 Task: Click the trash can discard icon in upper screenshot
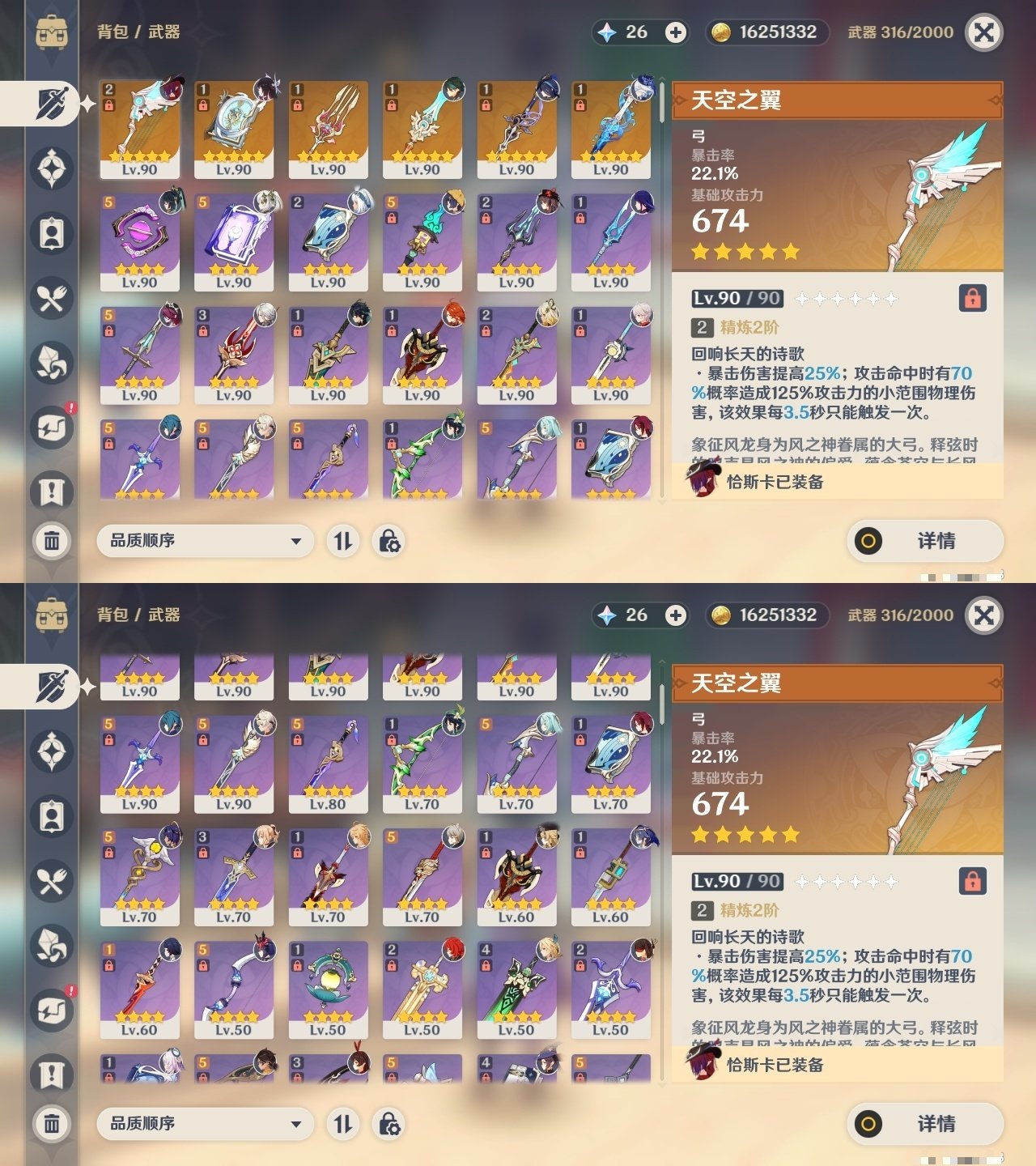click(x=52, y=540)
